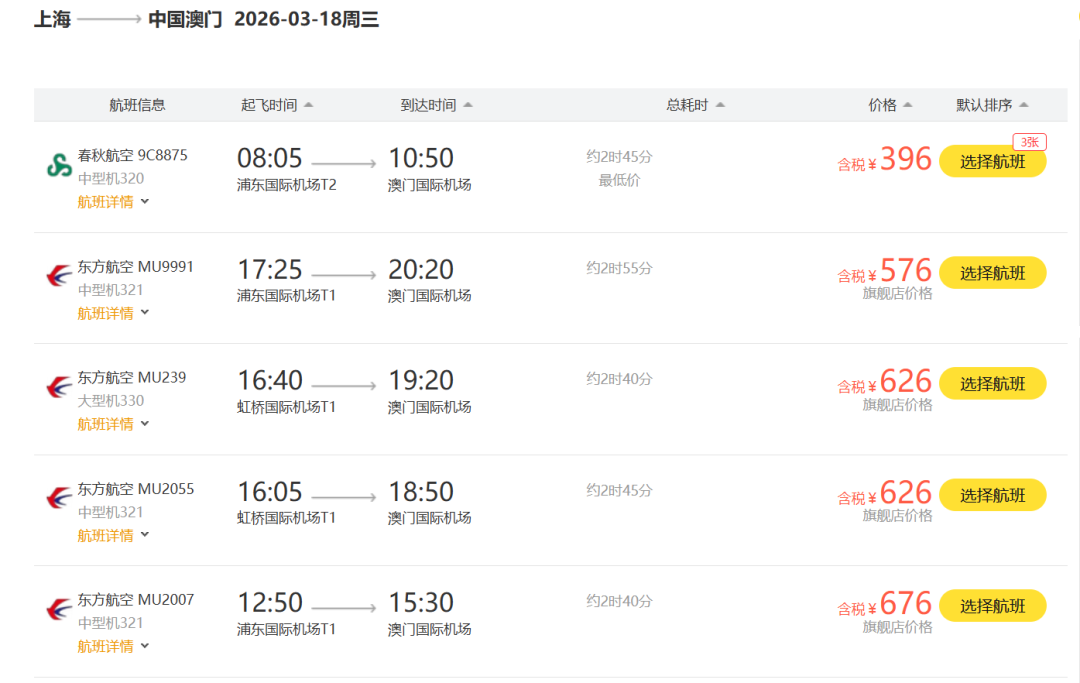Click China Eastern logo for flight MU2055
This screenshot has width=1080, height=683.
(59, 498)
